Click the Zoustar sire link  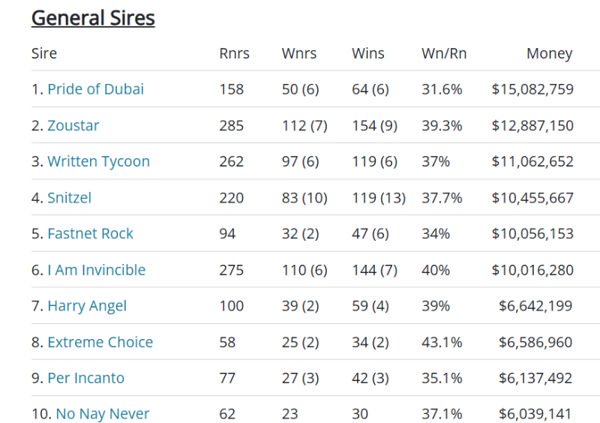tap(73, 126)
